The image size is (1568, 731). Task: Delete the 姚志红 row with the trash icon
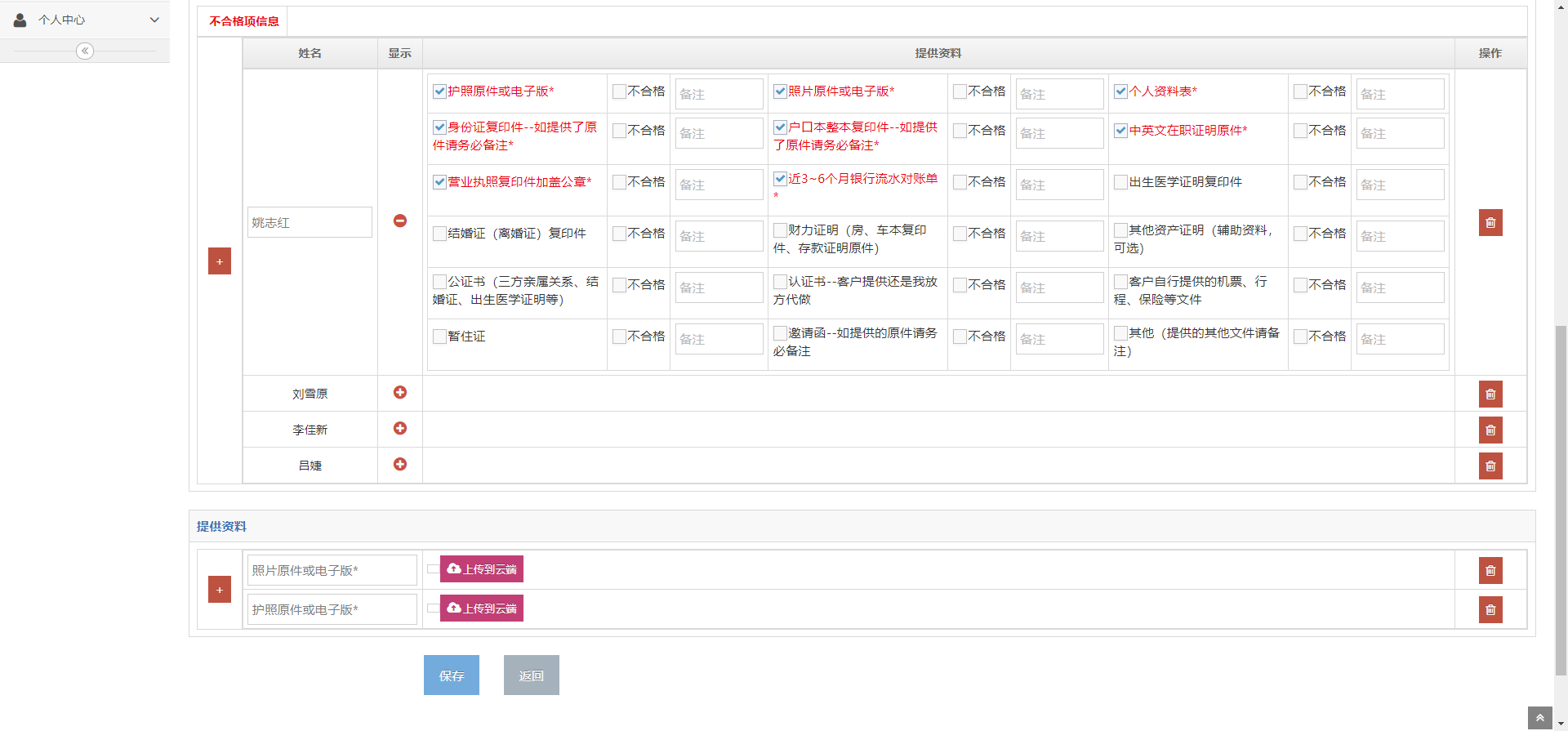pos(1490,222)
